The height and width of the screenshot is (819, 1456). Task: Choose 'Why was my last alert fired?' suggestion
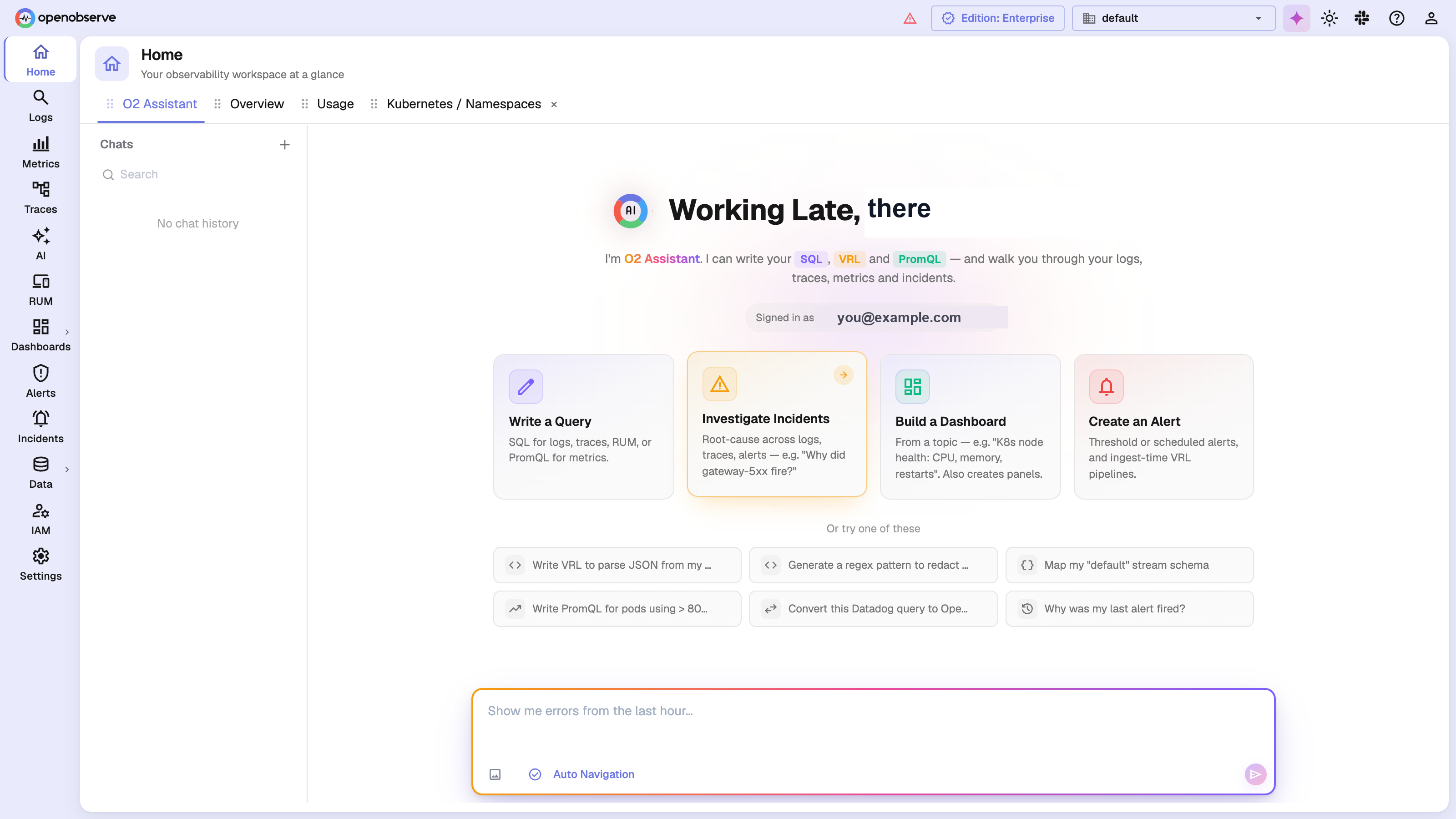1129,608
